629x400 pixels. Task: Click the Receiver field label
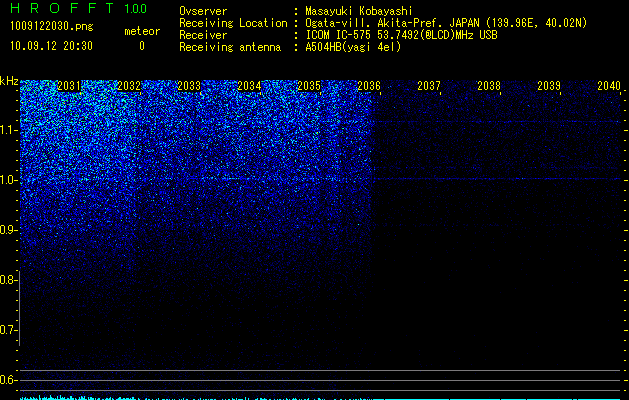click(203, 35)
